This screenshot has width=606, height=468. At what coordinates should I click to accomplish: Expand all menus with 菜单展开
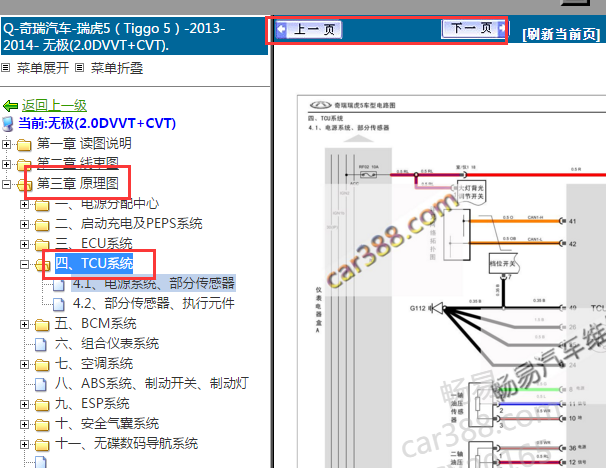(43, 68)
